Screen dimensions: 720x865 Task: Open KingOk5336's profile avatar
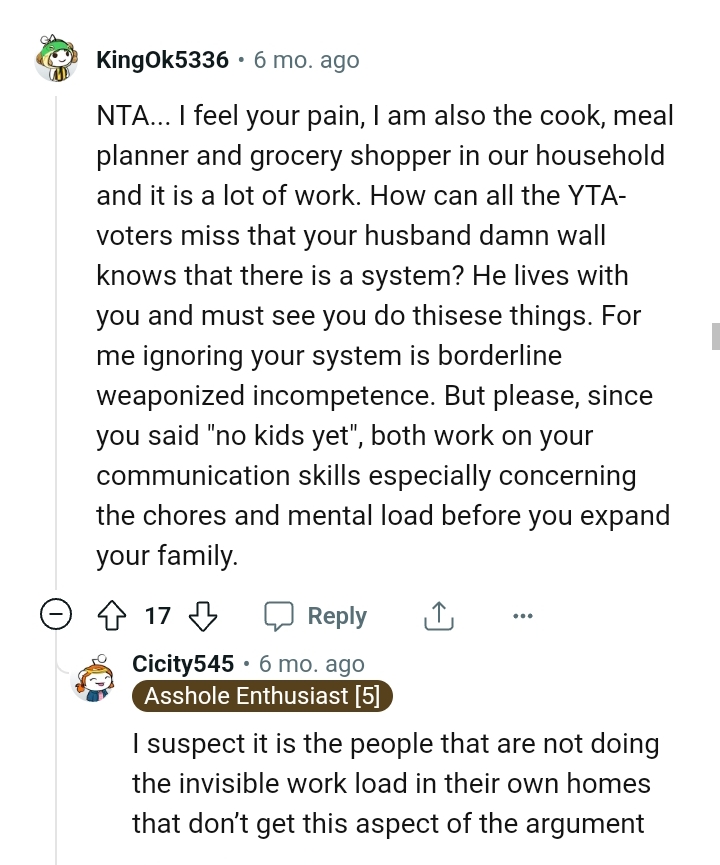[x=55, y=59]
